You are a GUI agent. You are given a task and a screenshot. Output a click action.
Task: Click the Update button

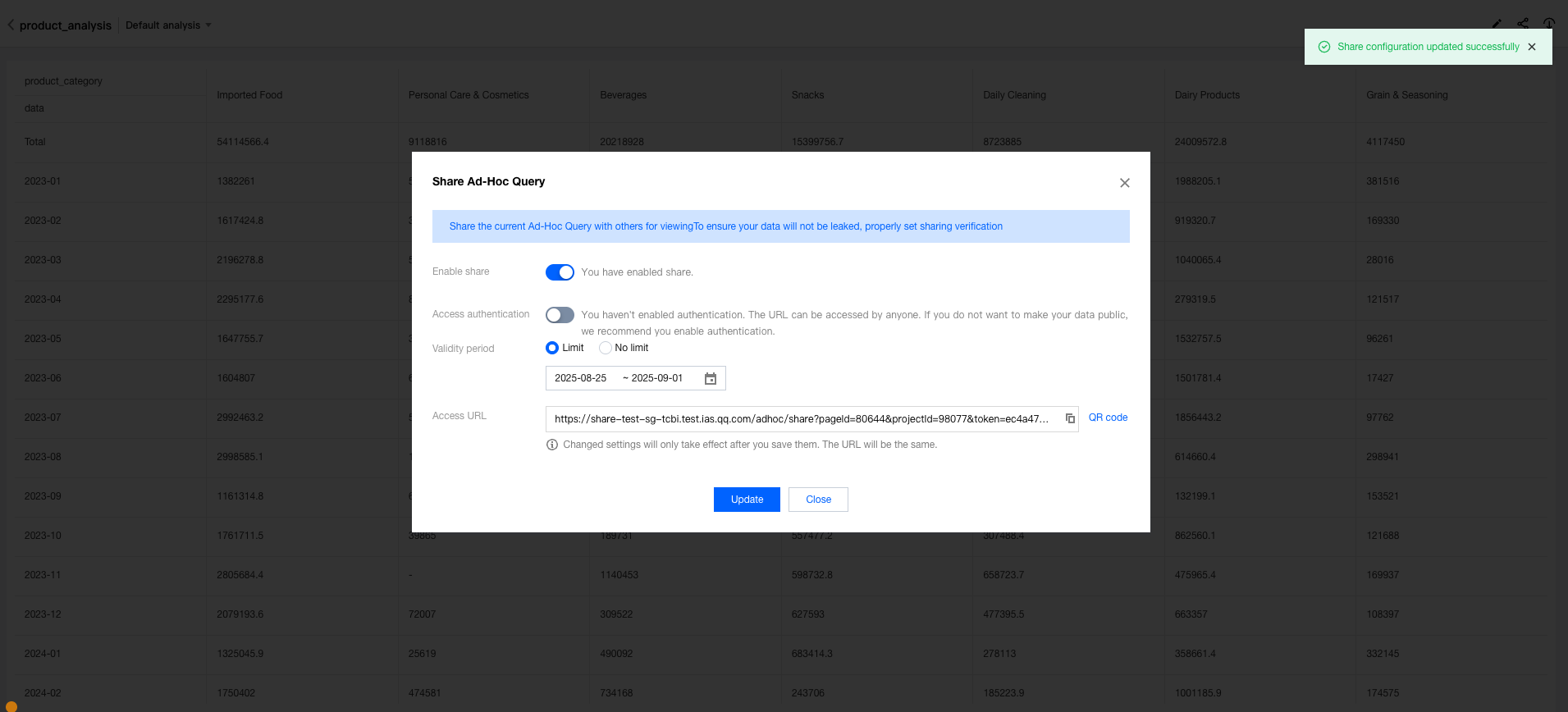click(747, 500)
